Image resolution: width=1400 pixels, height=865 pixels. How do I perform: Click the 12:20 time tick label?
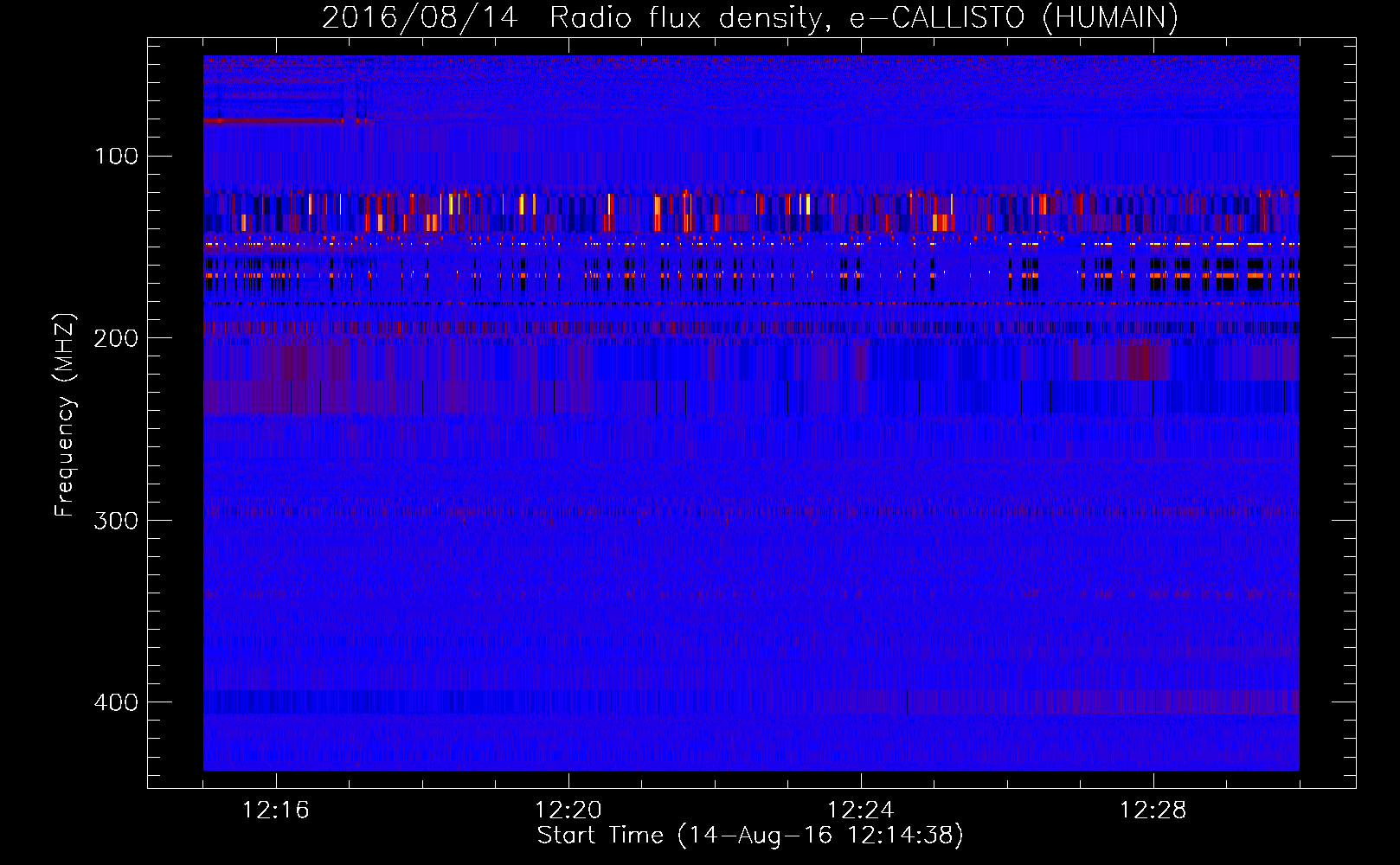point(568,811)
